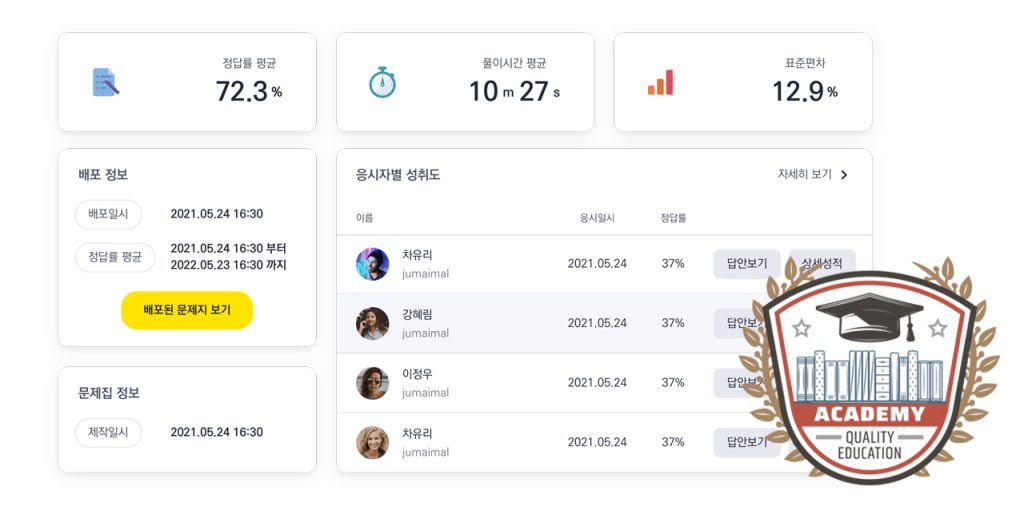Click the first 차유리 profile avatar
Image resolution: width=1024 pixels, height=511 pixels.
[372, 264]
